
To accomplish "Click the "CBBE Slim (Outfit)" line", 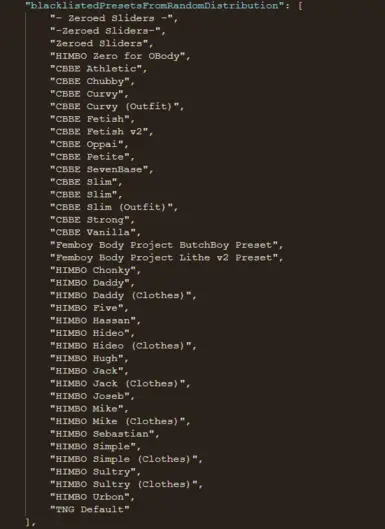I will [x=114, y=207].
